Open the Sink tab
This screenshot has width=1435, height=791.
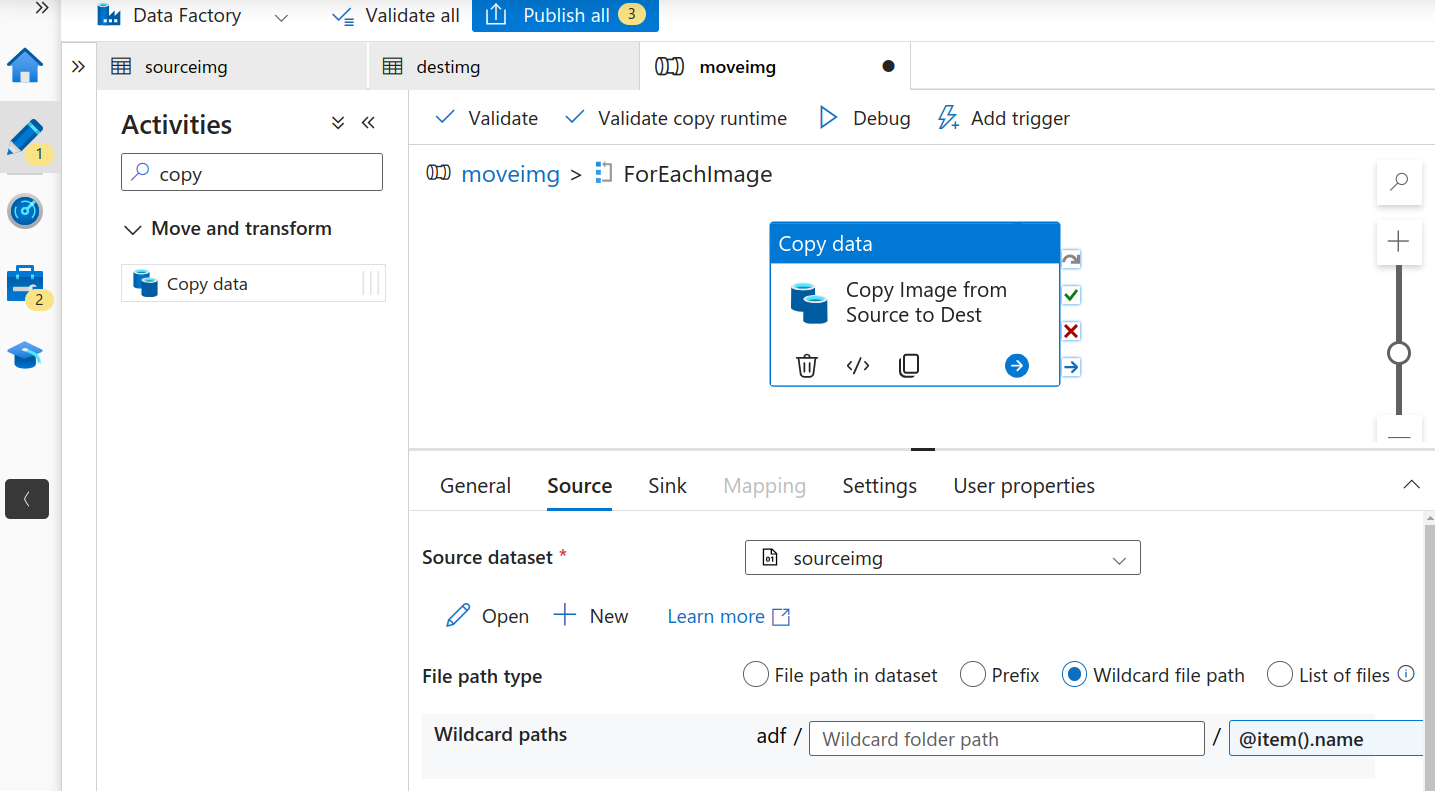[x=667, y=486]
